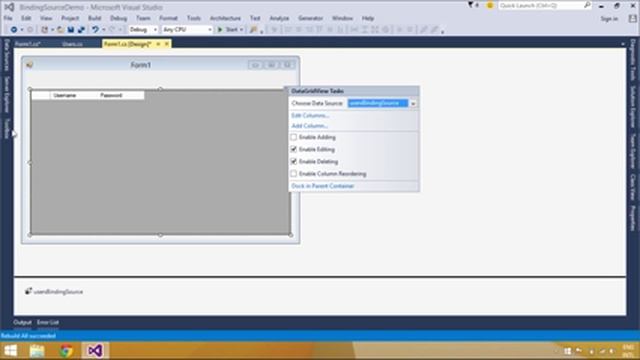Click the Start debugging button
Image resolution: width=640 pixels, height=360 pixels.
(x=230, y=29)
